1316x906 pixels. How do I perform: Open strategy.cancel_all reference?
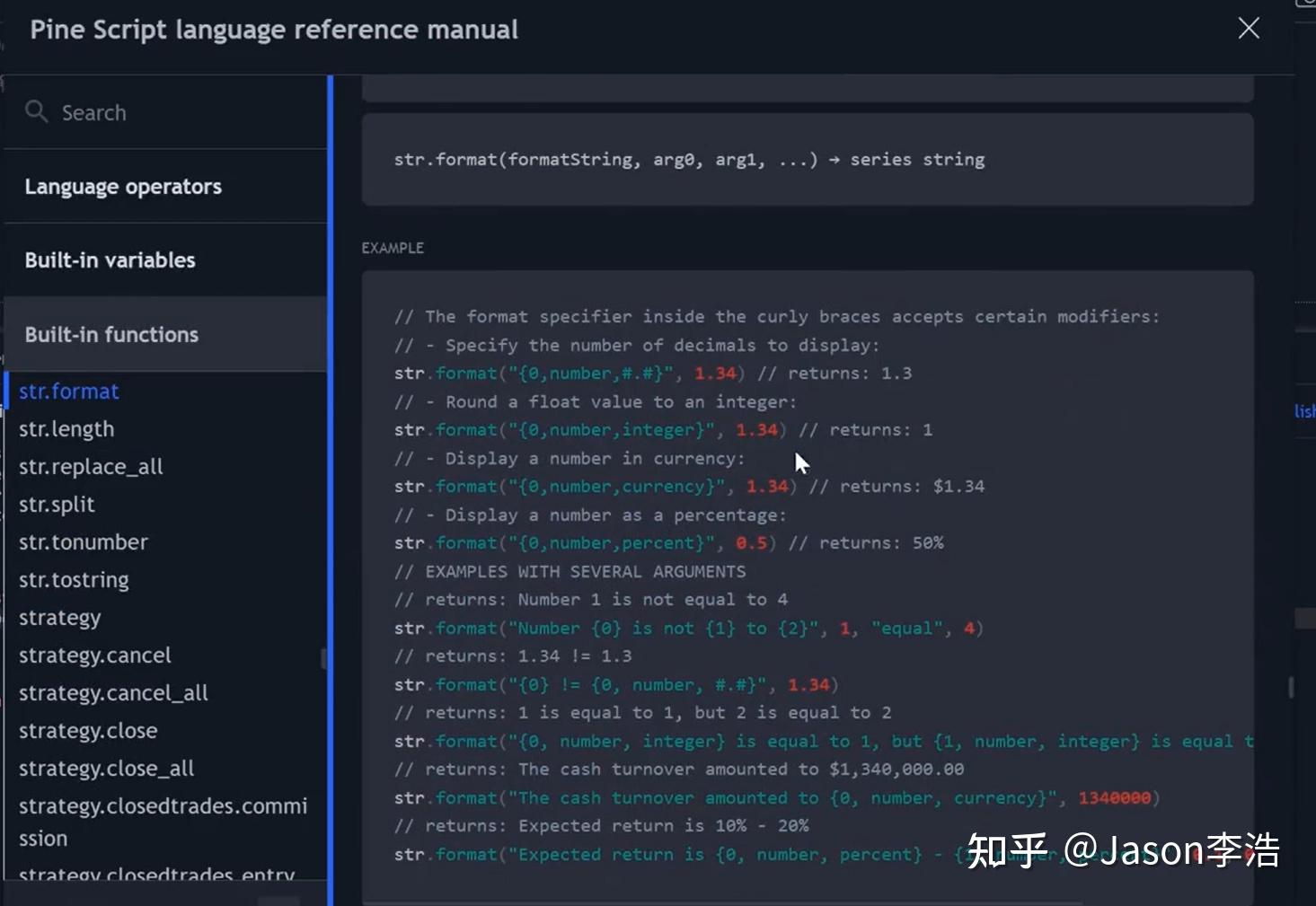[x=113, y=692]
